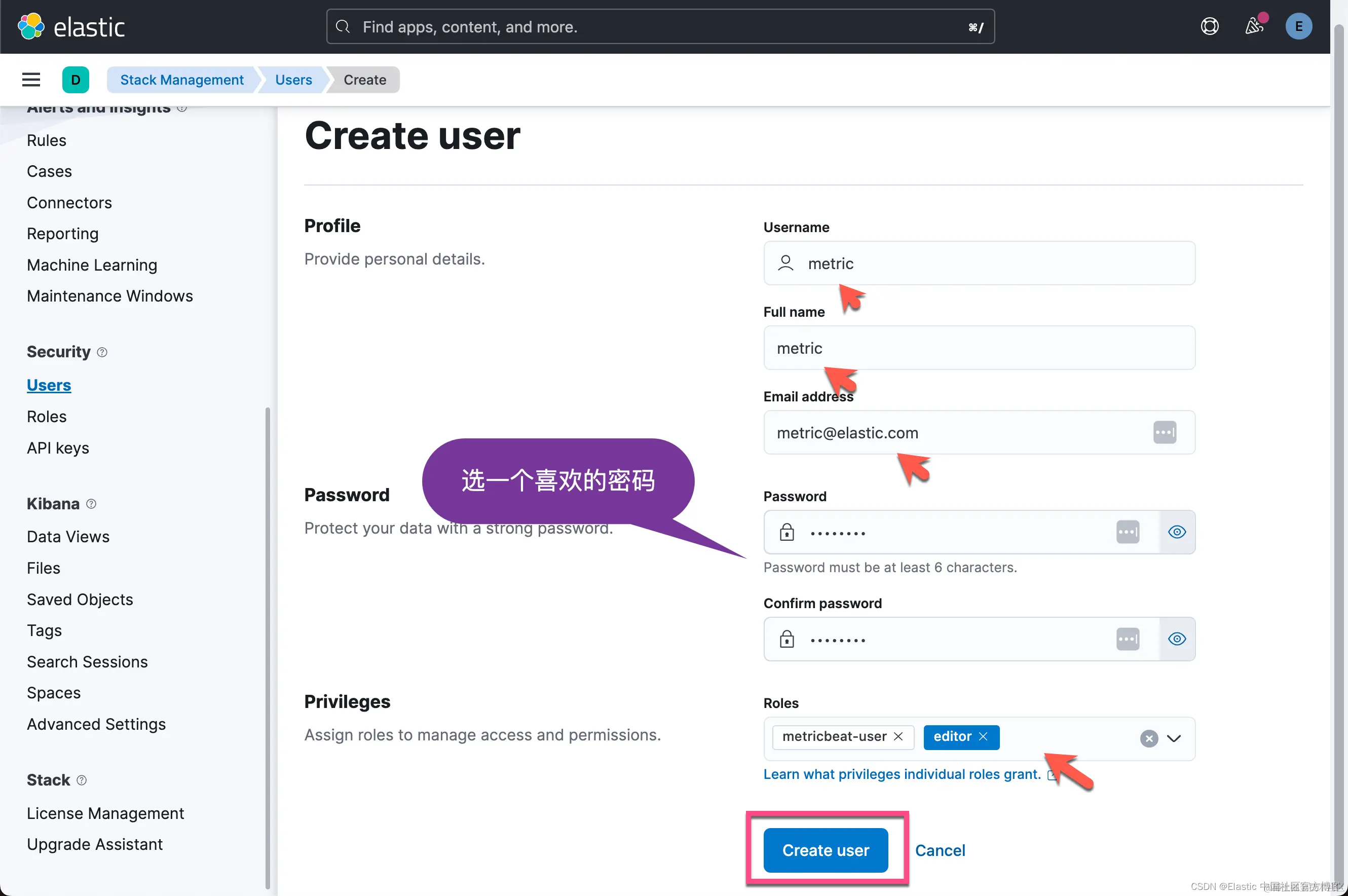Click the D space selector avatar
This screenshot has height=896, width=1348.
[76, 80]
